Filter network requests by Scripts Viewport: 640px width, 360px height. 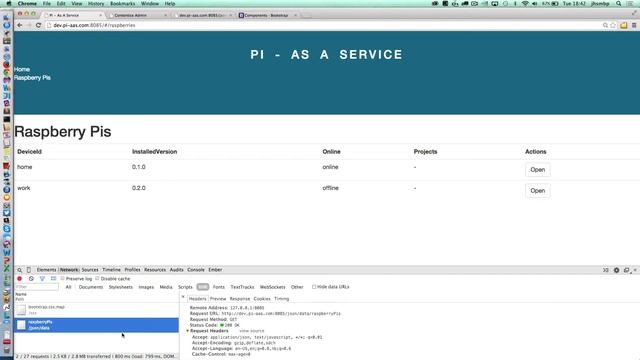pyautogui.click(x=185, y=287)
